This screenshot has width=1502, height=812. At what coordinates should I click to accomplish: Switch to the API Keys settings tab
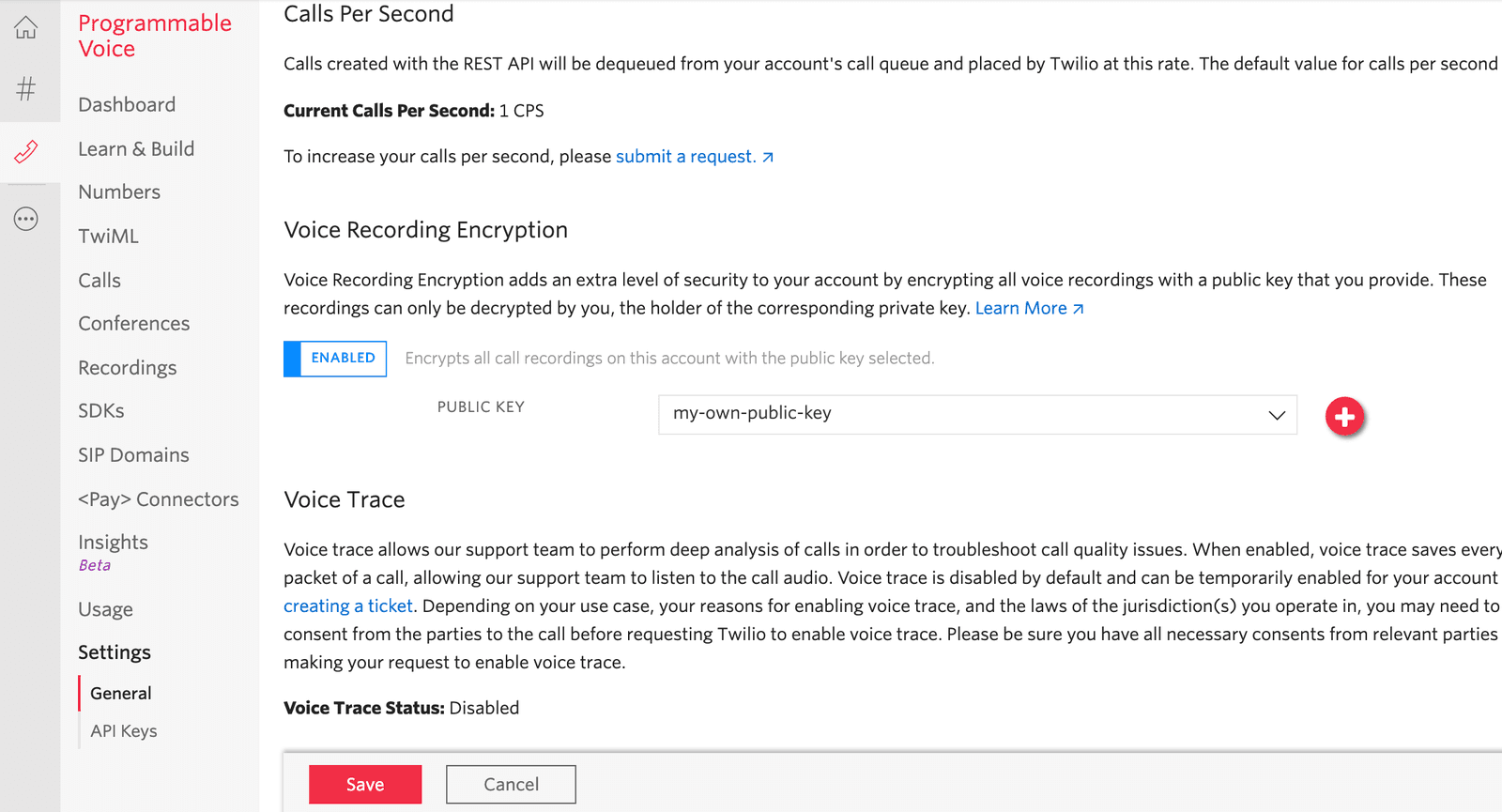click(x=122, y=730)
